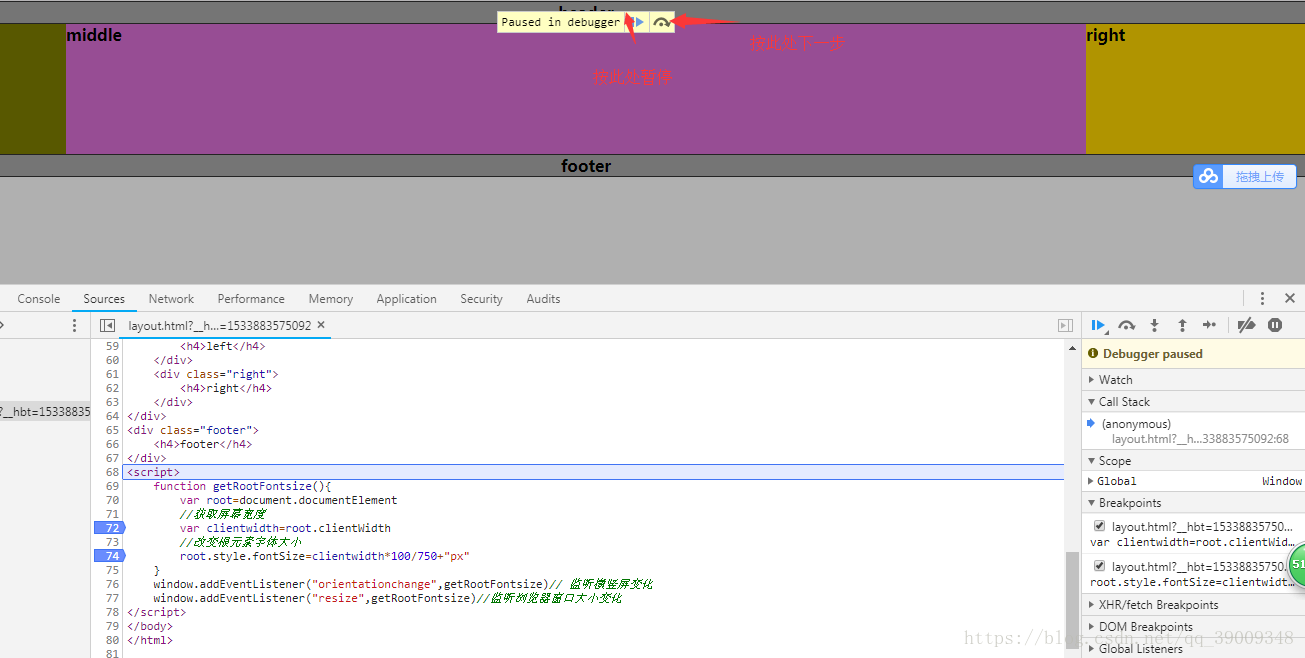Screen dimensions: 1305x658
Task: Click the cloud upload widget icon
Action: (1209, 176)
